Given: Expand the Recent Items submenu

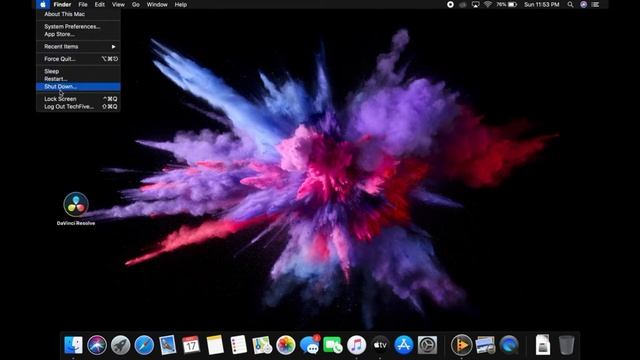Looking at the screenshot, I should pos(78,47).
